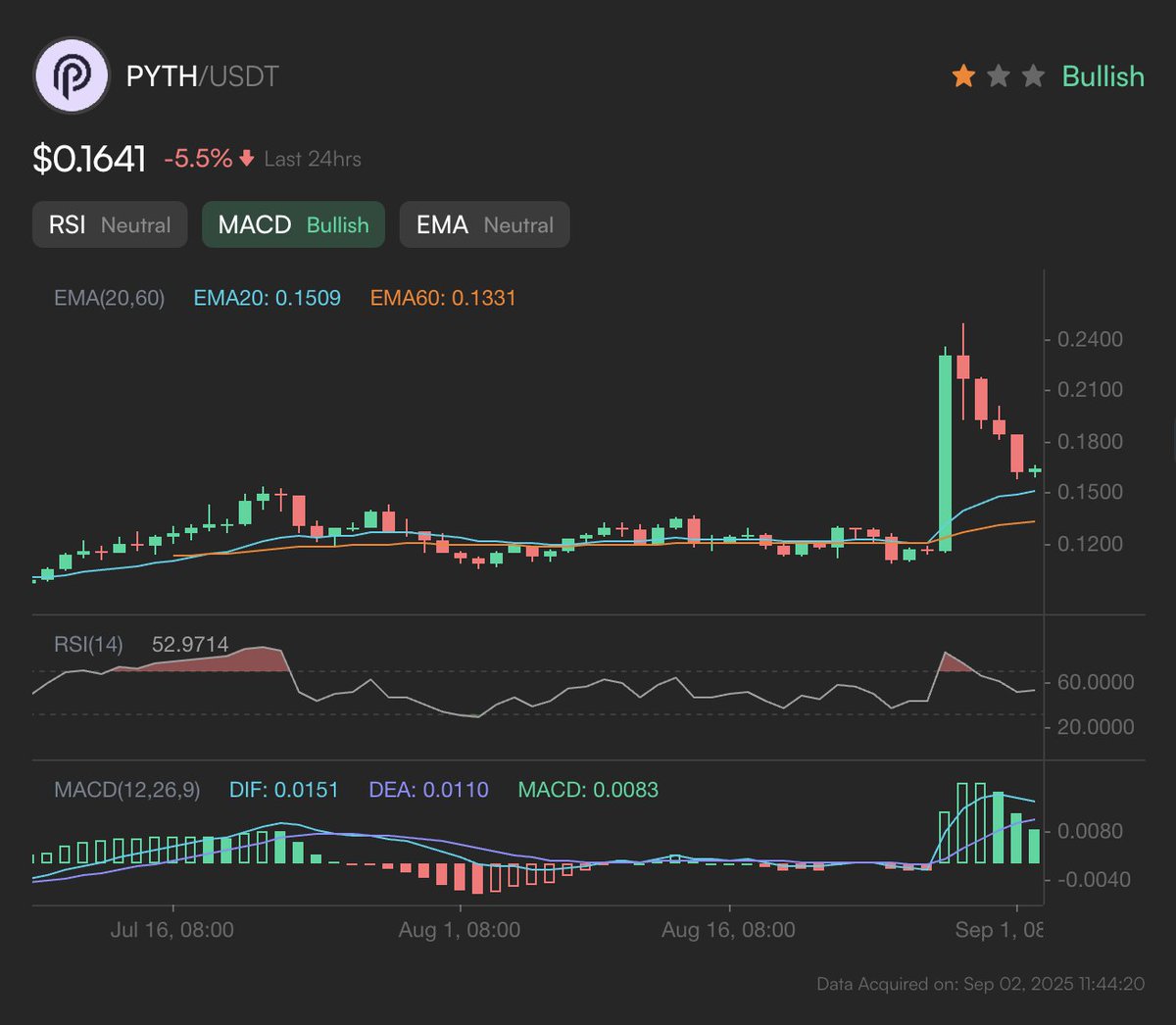The height and width of the screenshot is (1025, 1176).
Task: Click the 0.2400 price axis label
Action: tap(1090, 340)
